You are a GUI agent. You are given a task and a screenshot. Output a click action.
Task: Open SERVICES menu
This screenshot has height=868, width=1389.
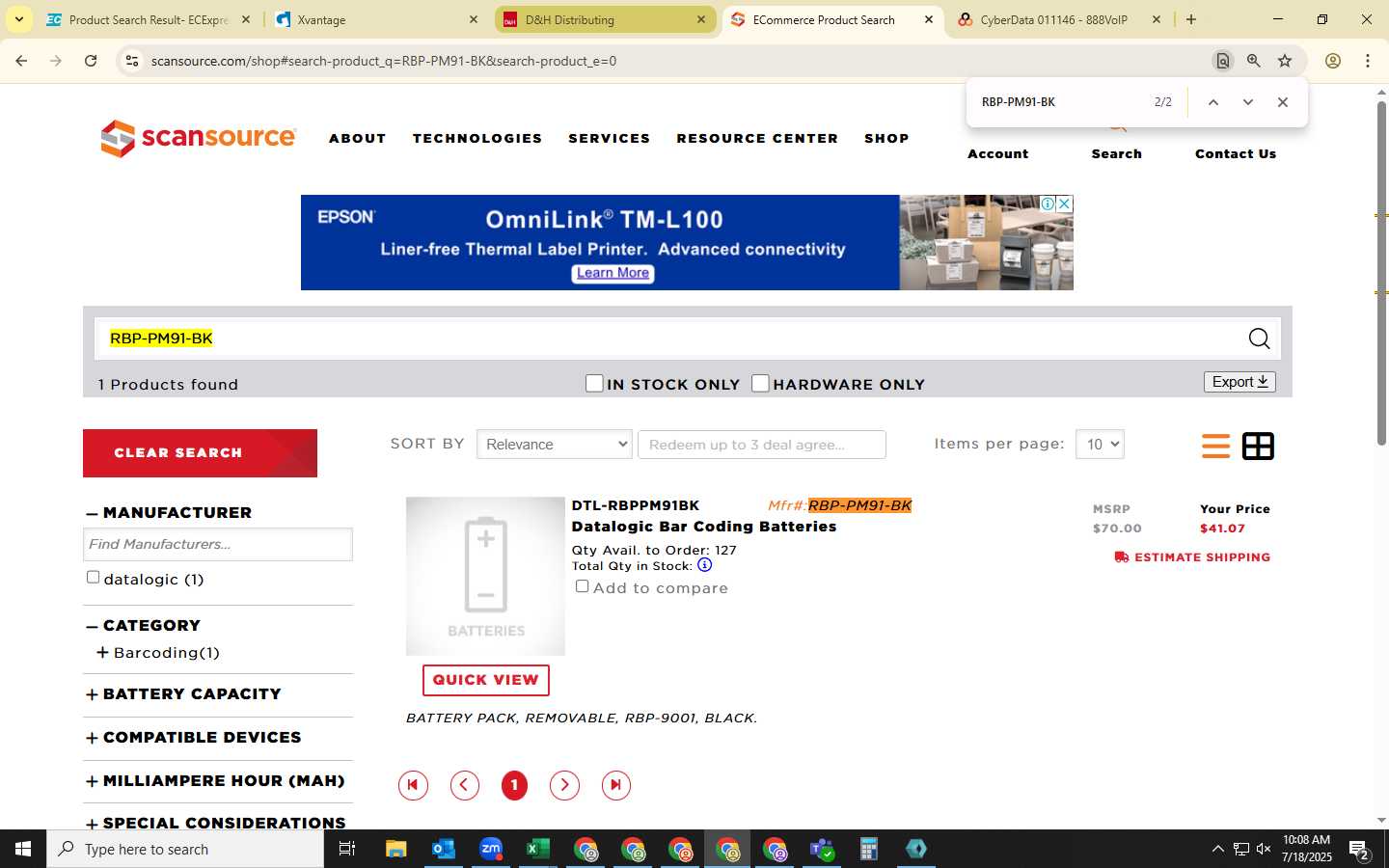[610, 139]
